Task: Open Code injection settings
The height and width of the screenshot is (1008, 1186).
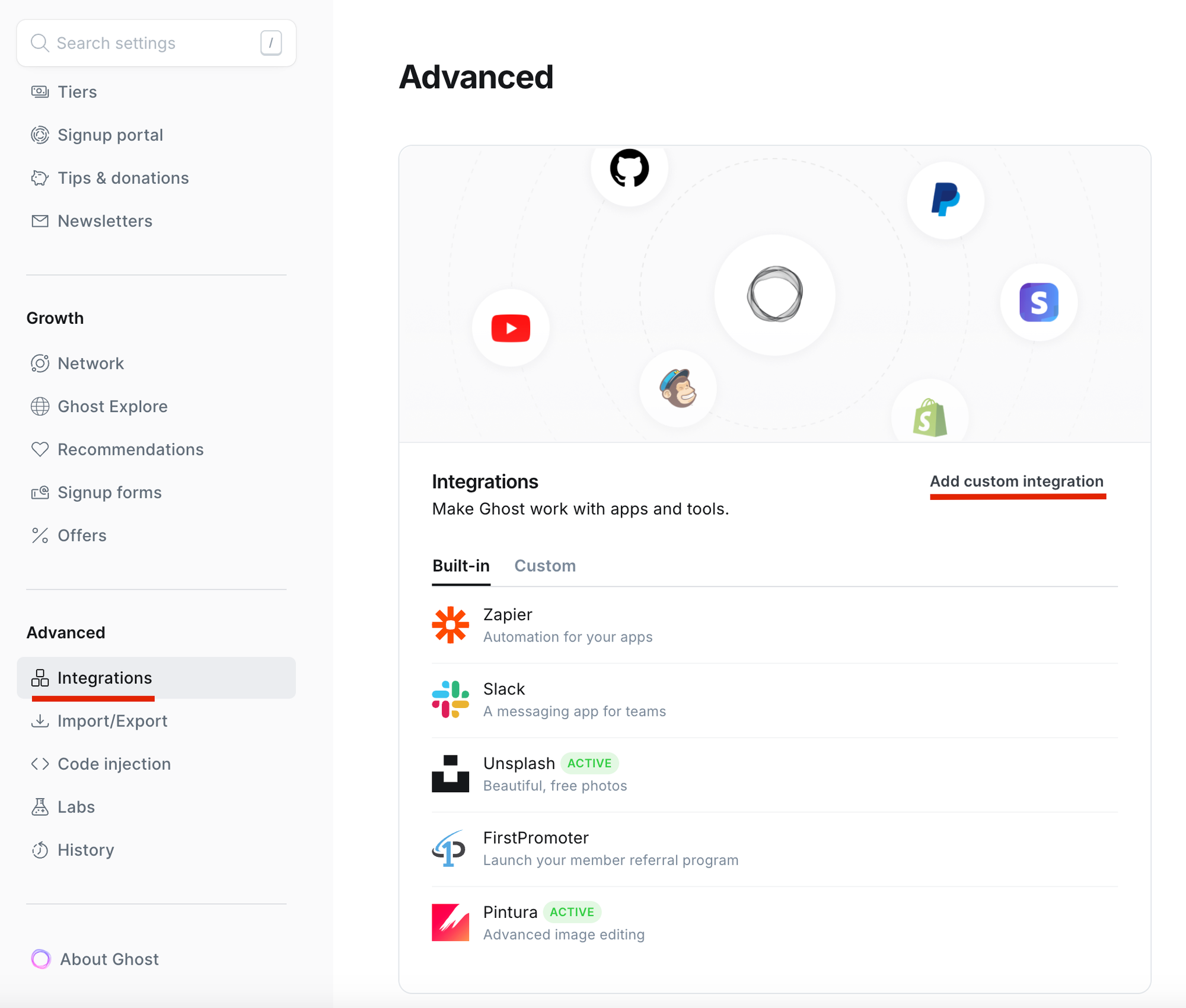Action: 114,764
